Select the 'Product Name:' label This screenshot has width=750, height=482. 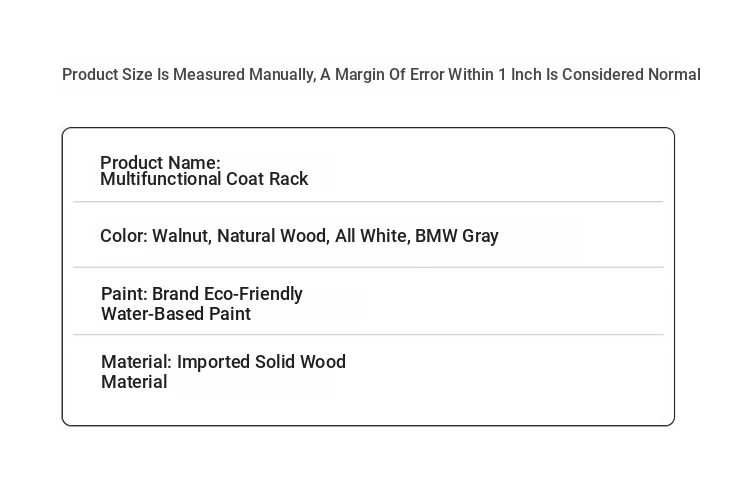click(x=160, y=163)
